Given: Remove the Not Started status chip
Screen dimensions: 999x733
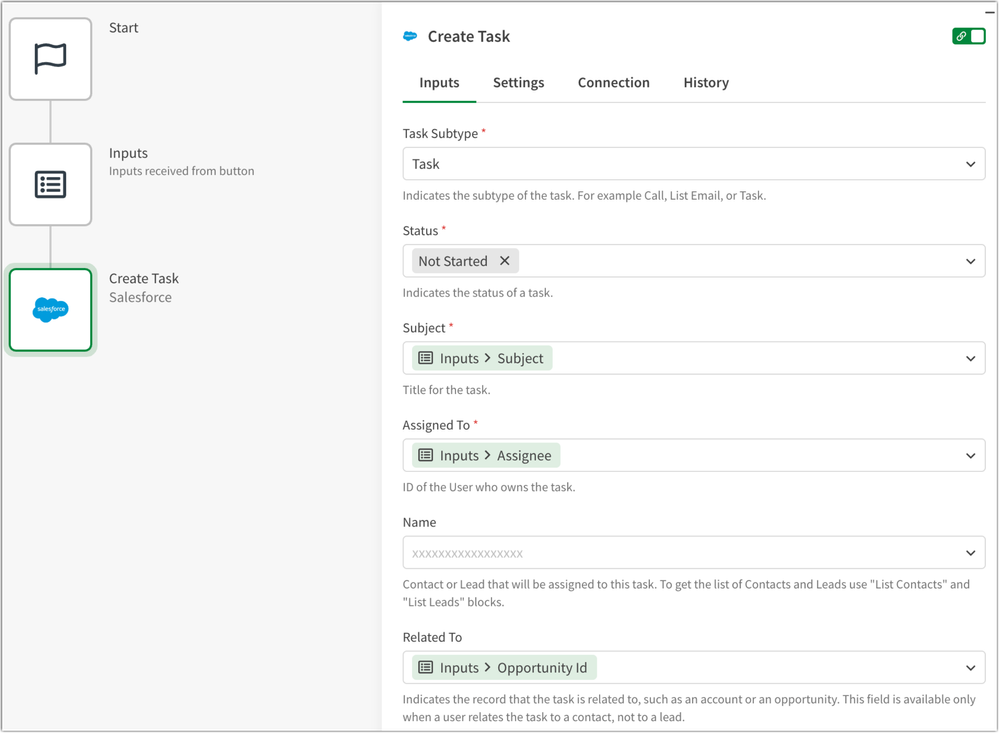Looking at the screenshot, I should tap(505, 260).
